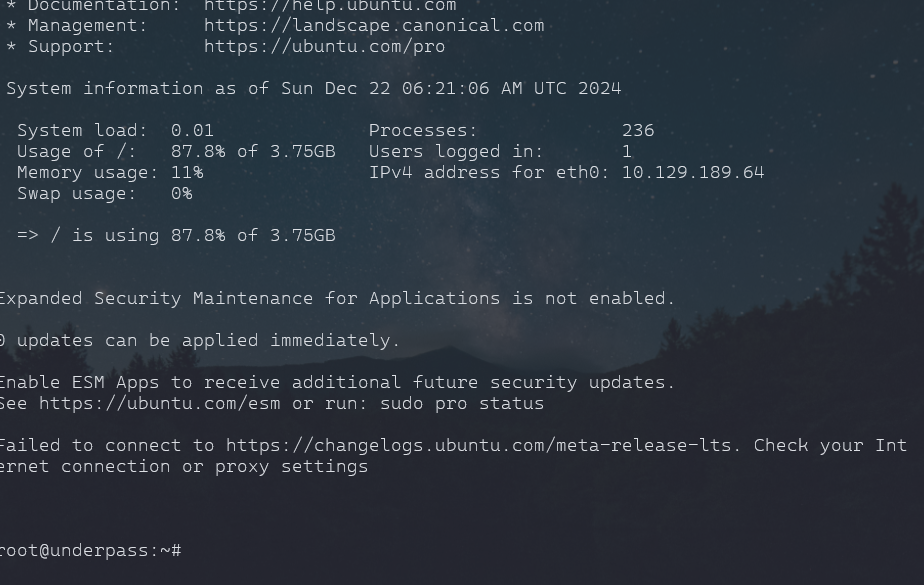Click the Users logged in value
Viewport: 924px width, 585px height.
click(627, 152)
